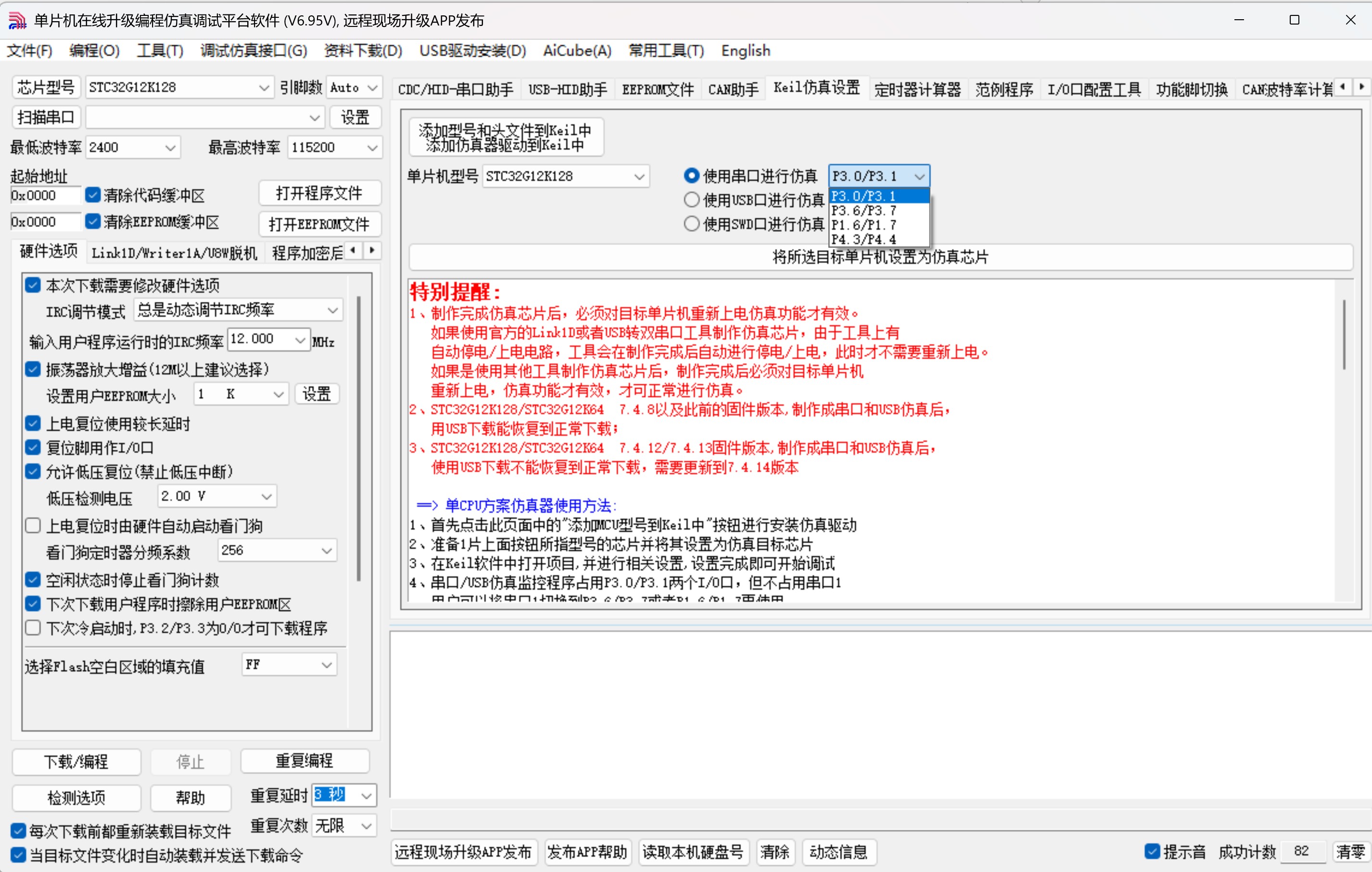Switch to Link1D/Writer1A/U8W脱机 tab
The width and height of the screenshot is (1372, 872).
[x=174, y=253]
